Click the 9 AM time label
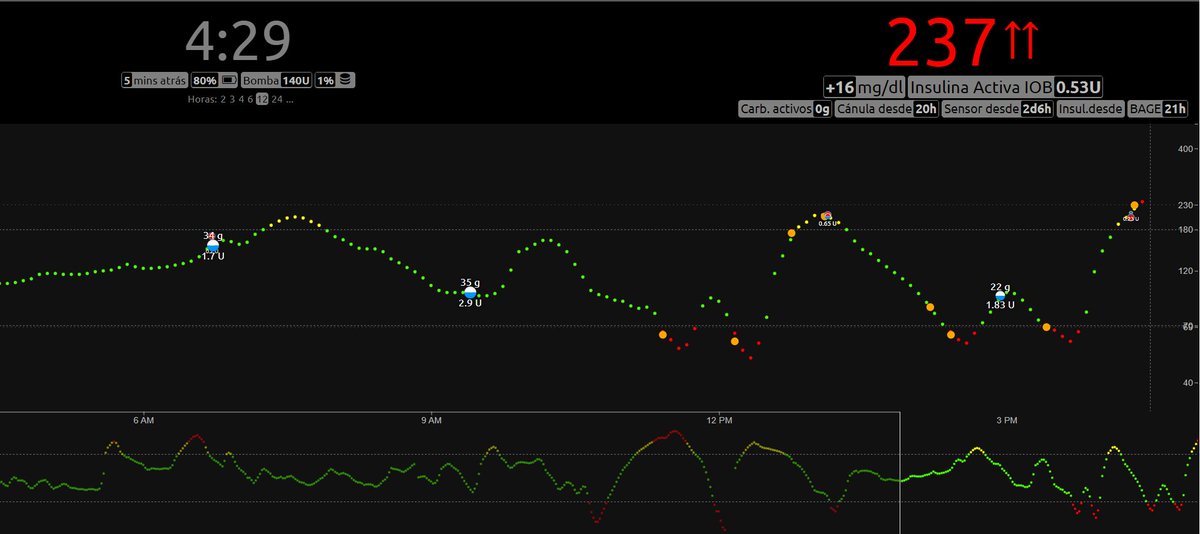Image resolution: width=1200 pixels, height=534 pixels. pos(431,420)
